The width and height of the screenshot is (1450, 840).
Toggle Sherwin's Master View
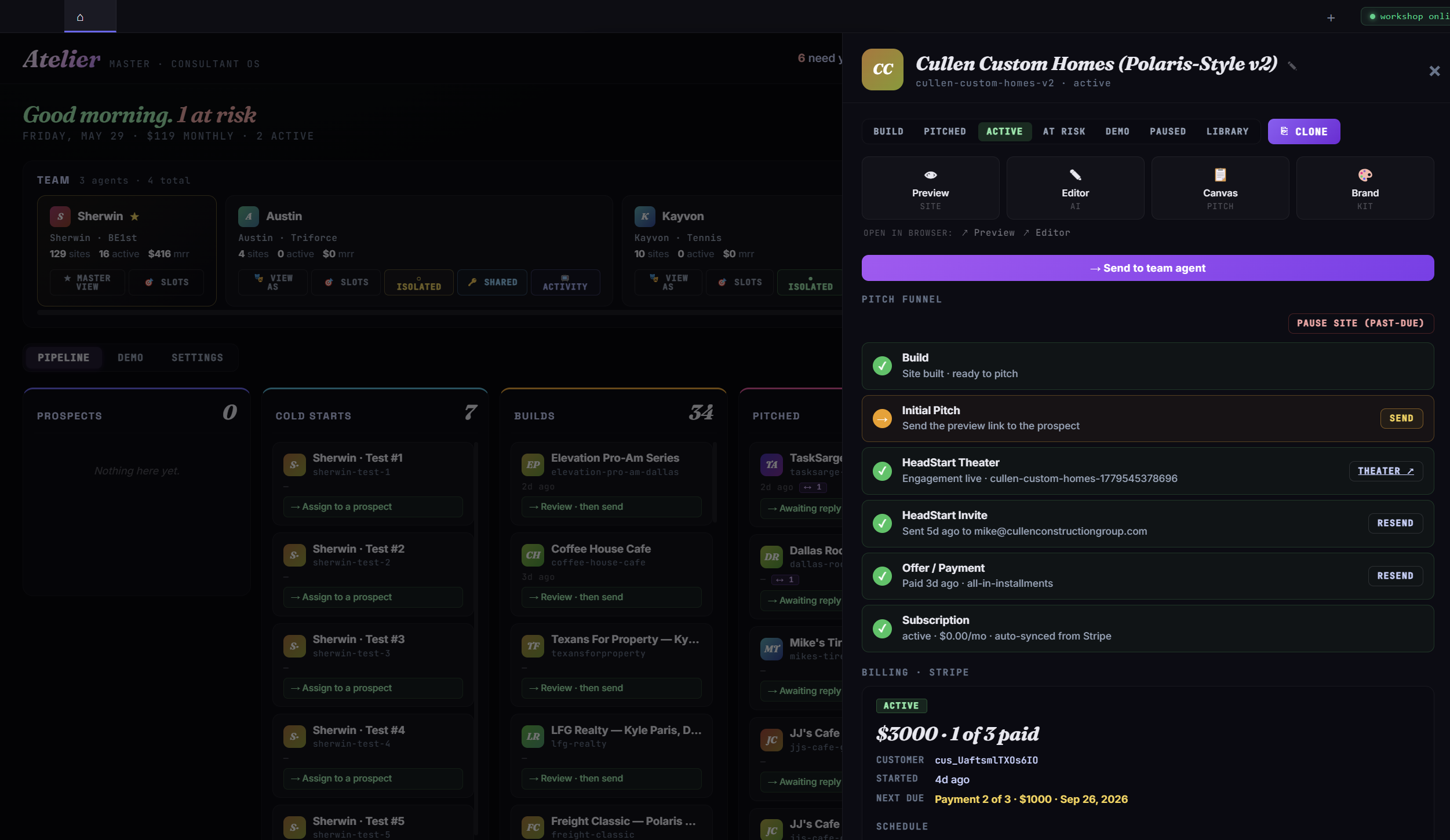(88, 282)
